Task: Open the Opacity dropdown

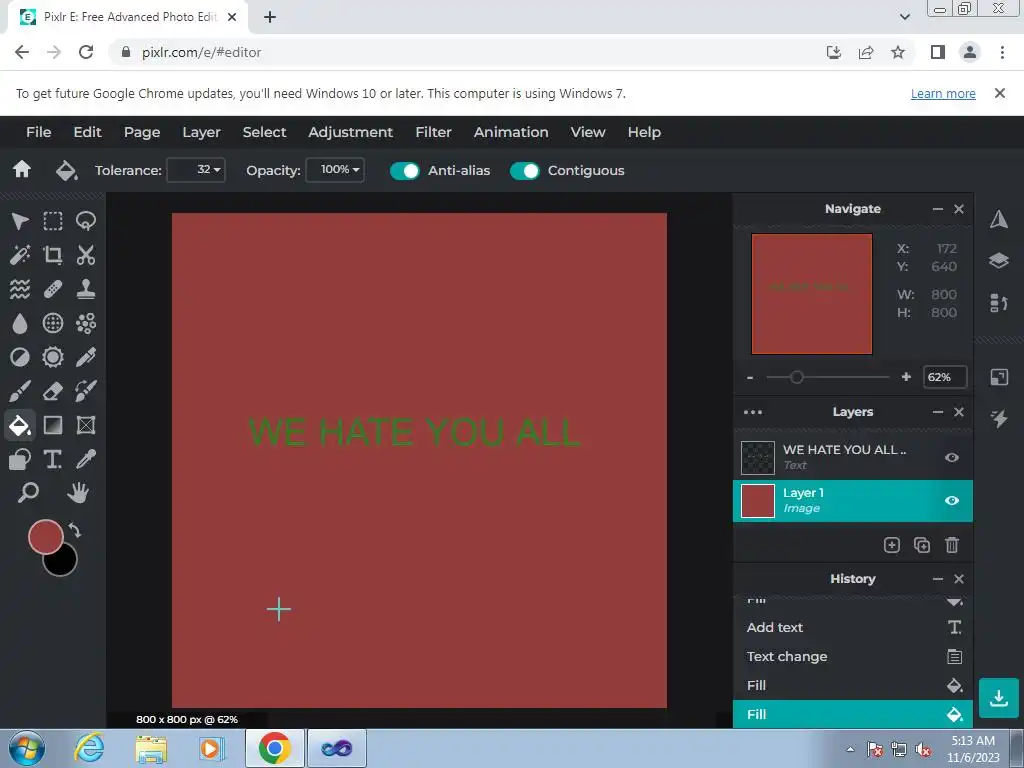Action: tap(335, 170)
